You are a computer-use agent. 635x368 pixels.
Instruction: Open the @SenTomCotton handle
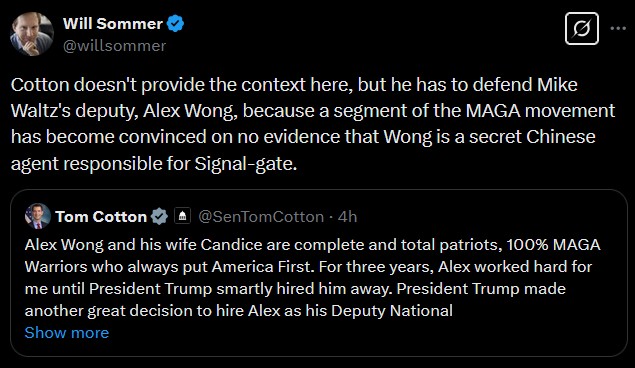pos(261,217)
